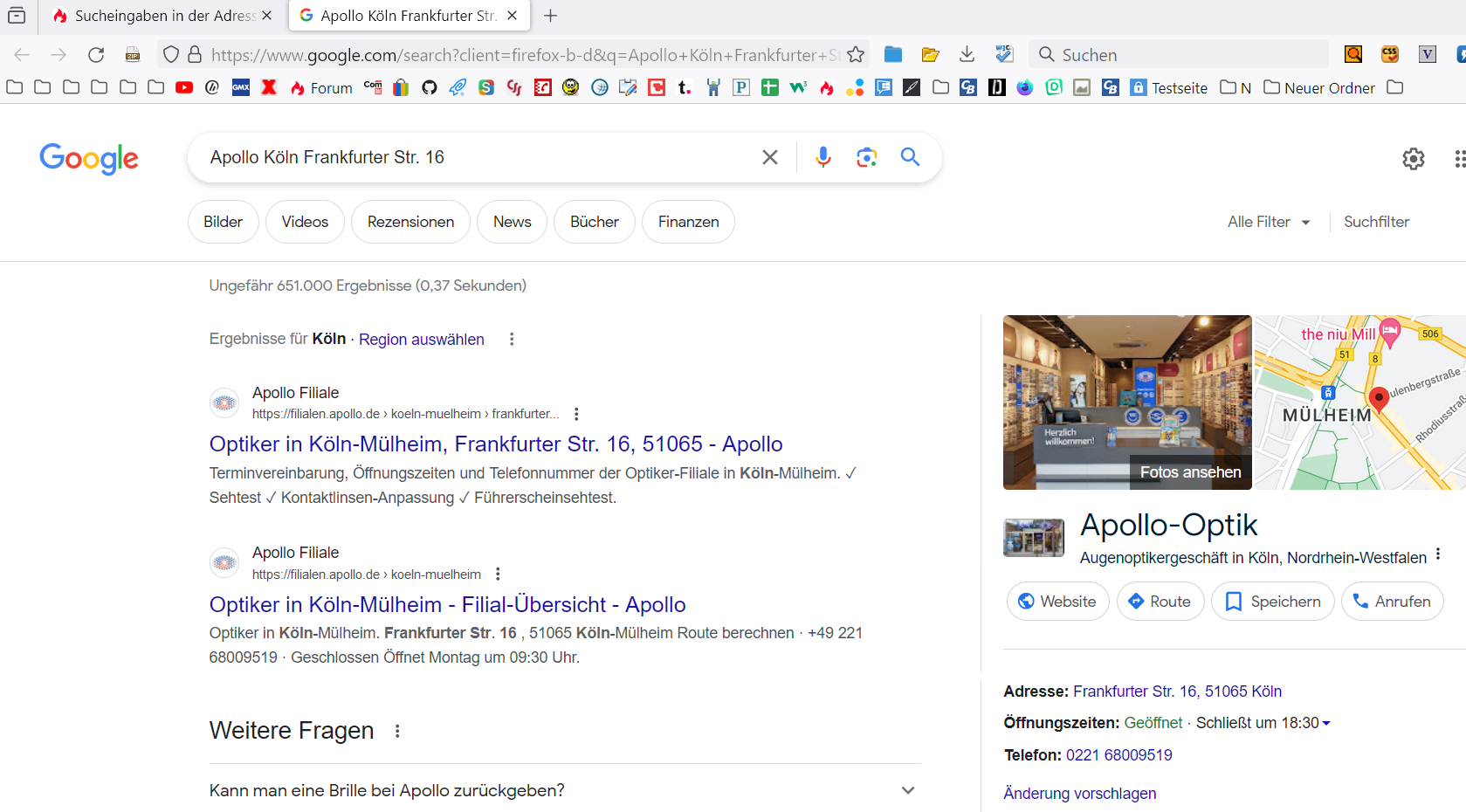Open Firefox logo bookmark

click(1025, 87)
